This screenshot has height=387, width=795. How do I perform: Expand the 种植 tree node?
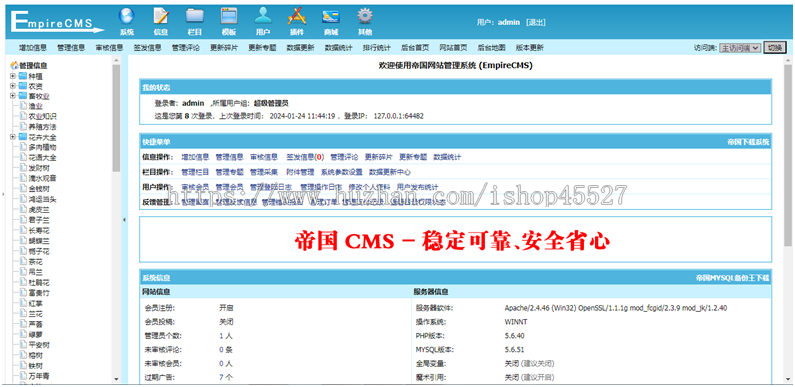[x=13, y=76]
